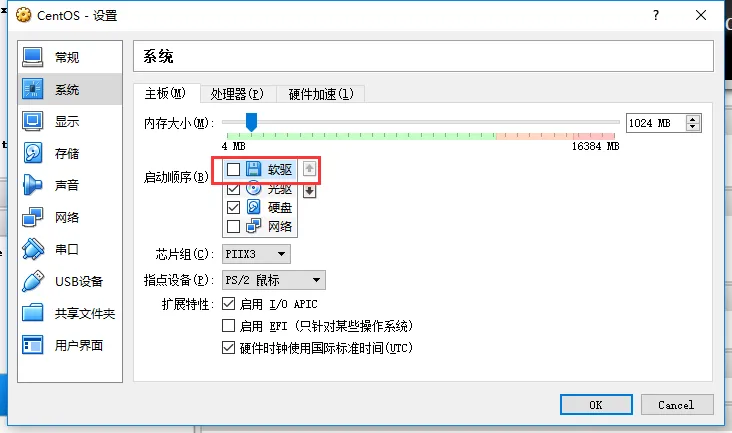Select 共享文件夹 label in the sidebar
Viewport: 732px width, 433px height.
[x=84, y=313]
